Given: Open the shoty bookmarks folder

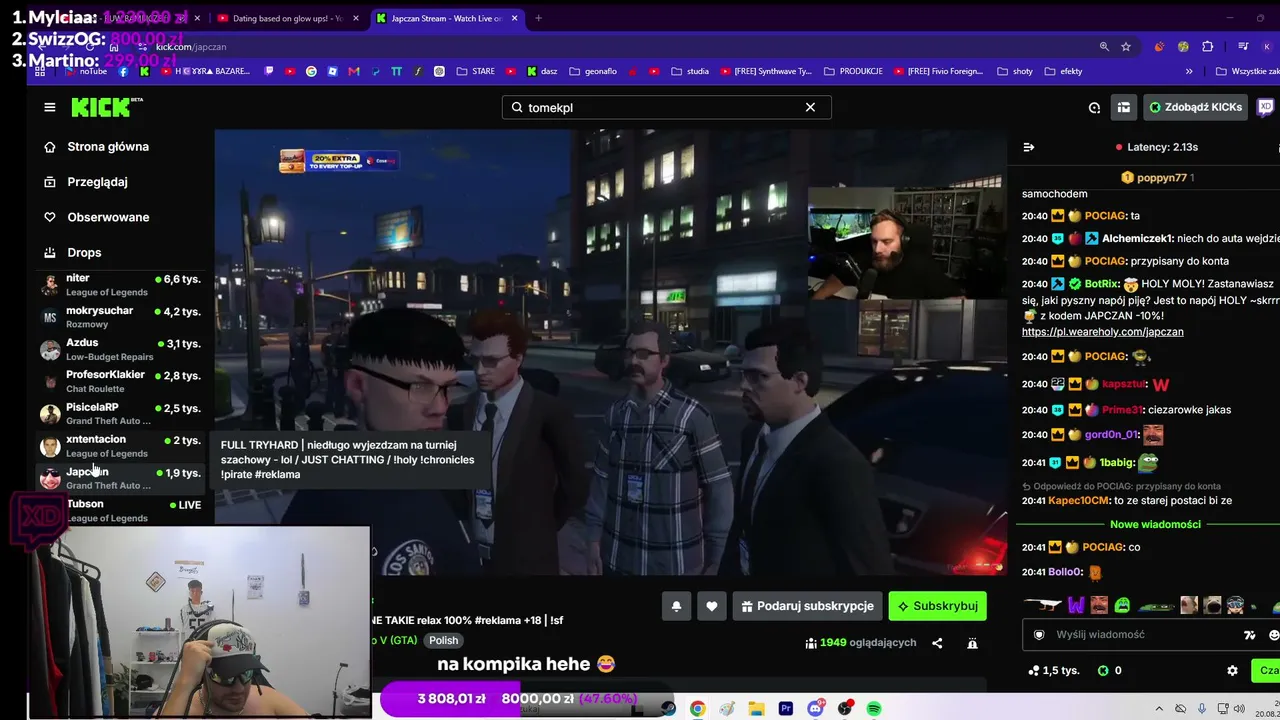Looking at the screenshot, I should tap(1015, 71).
